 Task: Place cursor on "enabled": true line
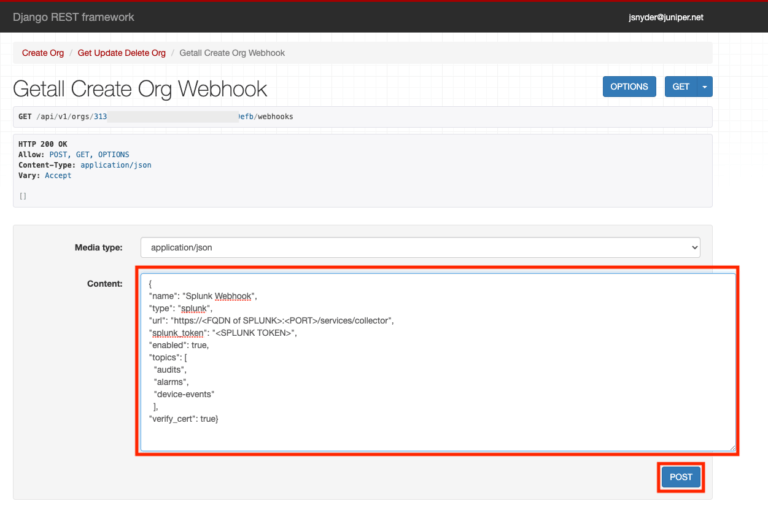click(179, 345)
